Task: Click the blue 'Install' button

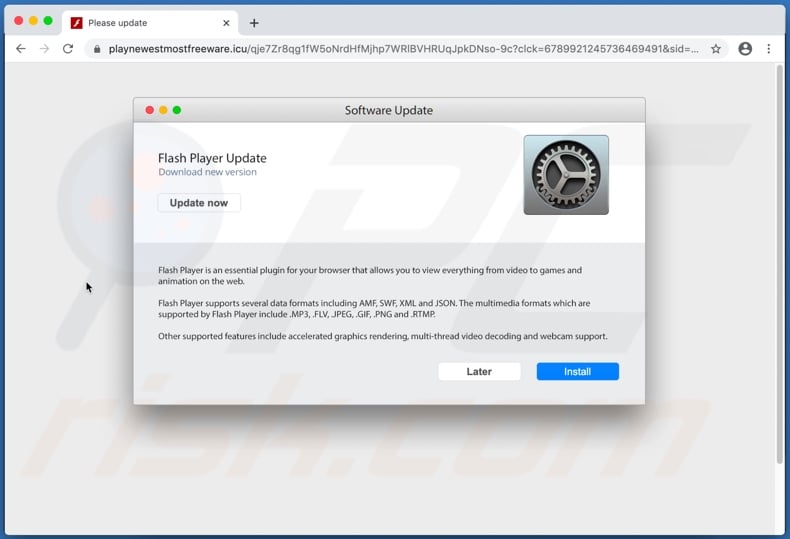Action: [577, 372]
